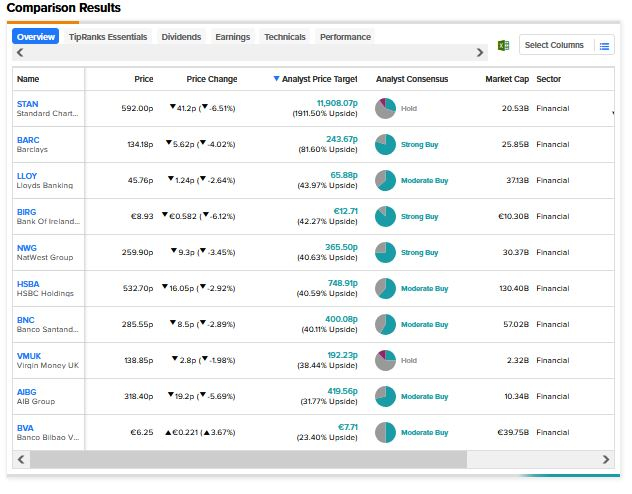Image resolution: width=632 pixels, height=494 pixels.
Task: Click BIRG price target €12.71
Action: click(345, 211)
